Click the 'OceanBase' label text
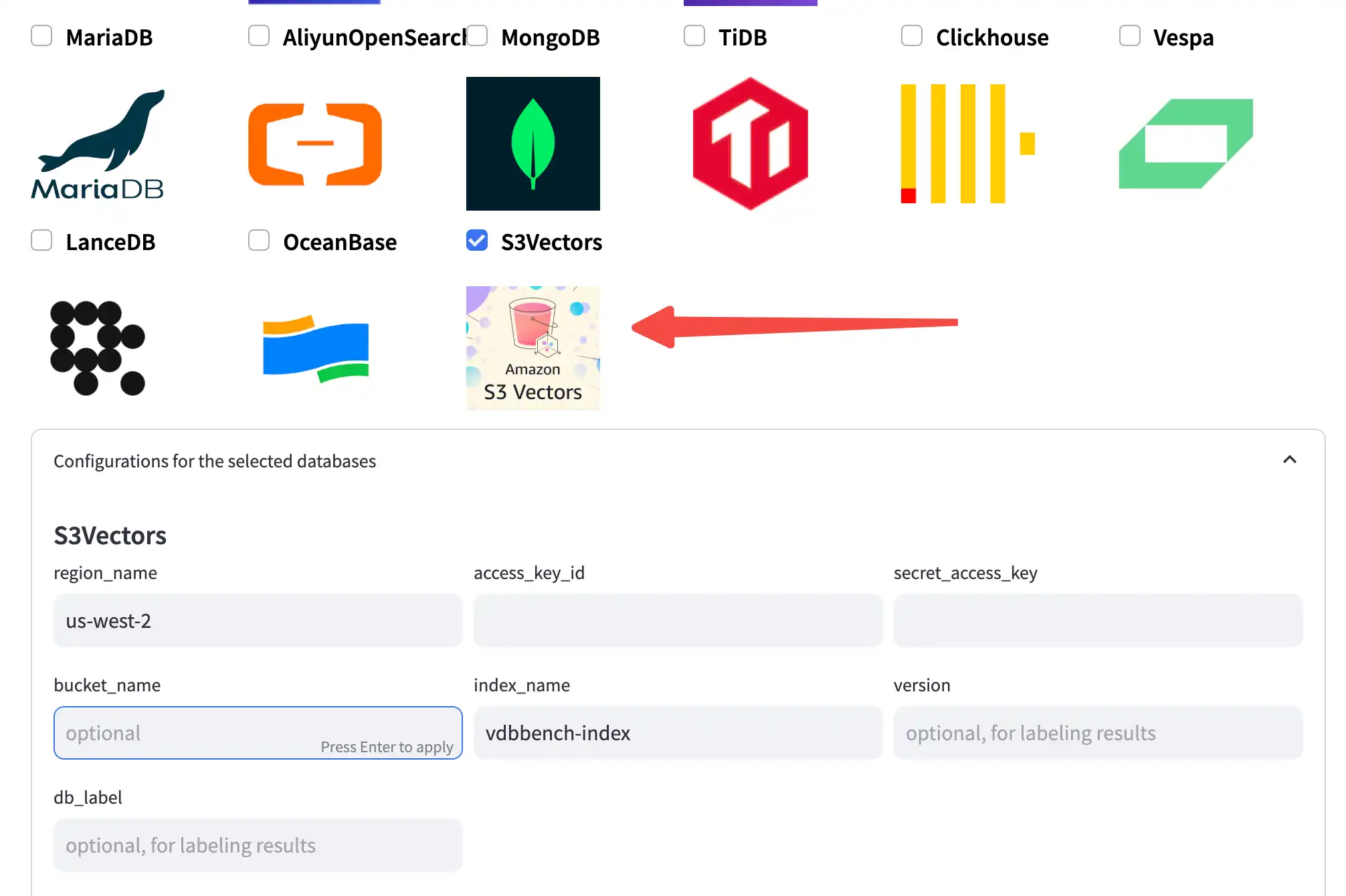1346x896 pixels. pyautogui.click(x=340, y=242)
